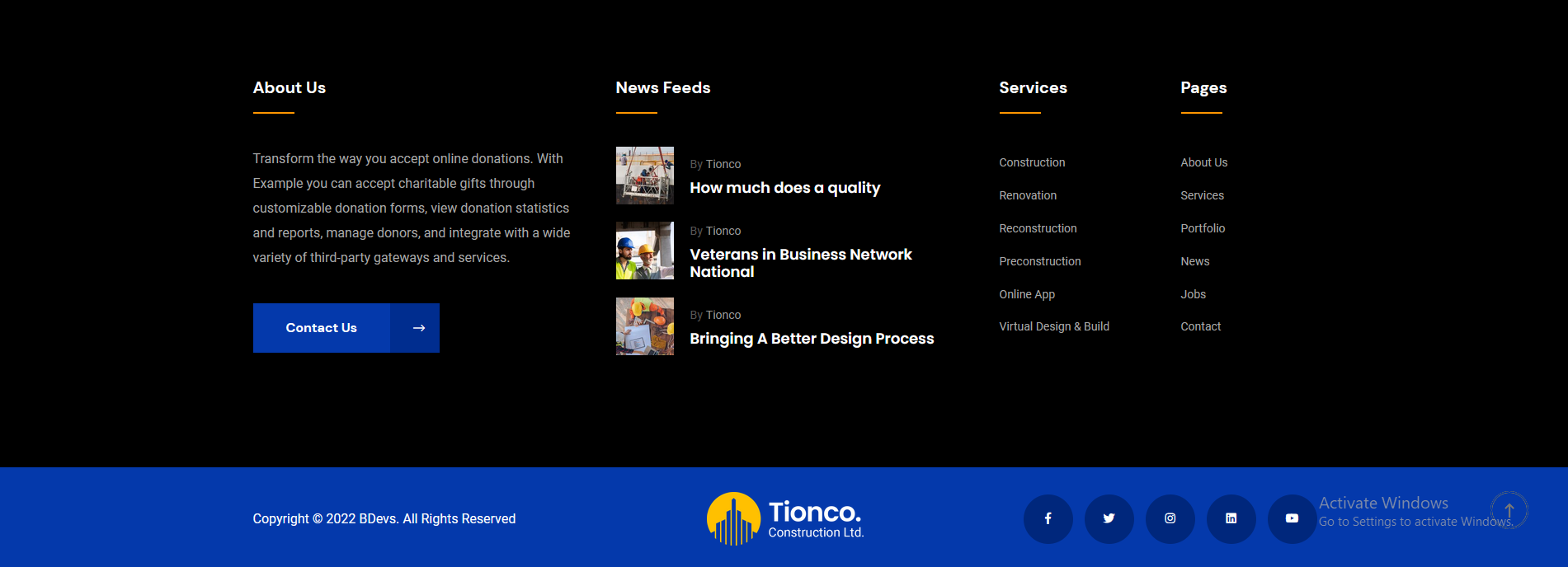This screenshot has width=1568, height=567.
Task: Select the Online App service link
Action: [1027, 294]
